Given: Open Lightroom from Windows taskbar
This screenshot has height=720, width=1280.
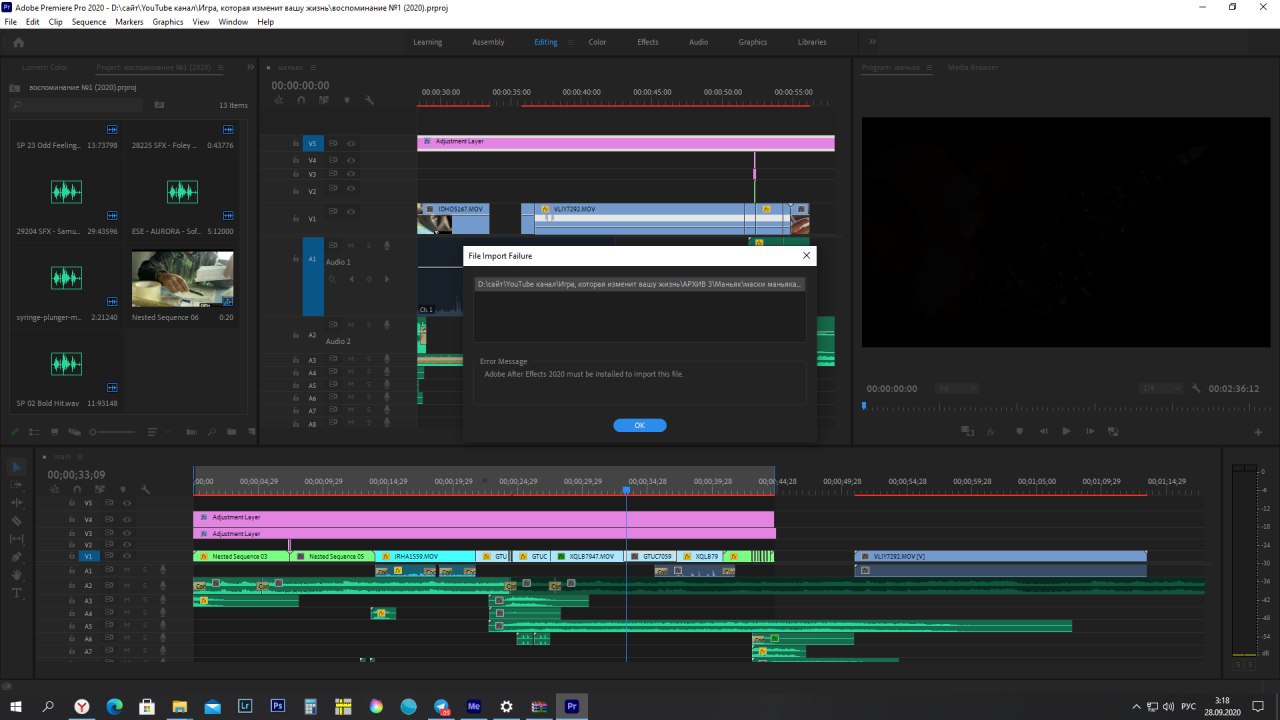Looking at the screenshot, I should 245,706.
